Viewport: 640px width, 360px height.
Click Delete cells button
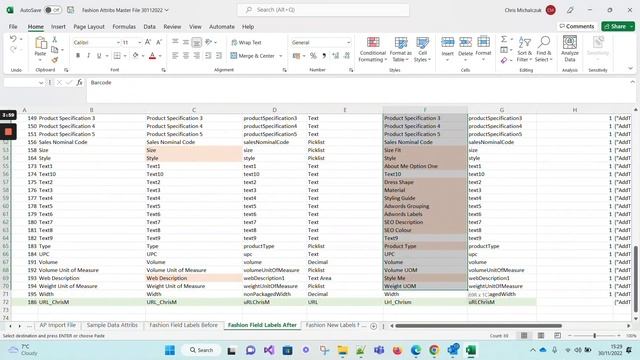pos(465,49)
